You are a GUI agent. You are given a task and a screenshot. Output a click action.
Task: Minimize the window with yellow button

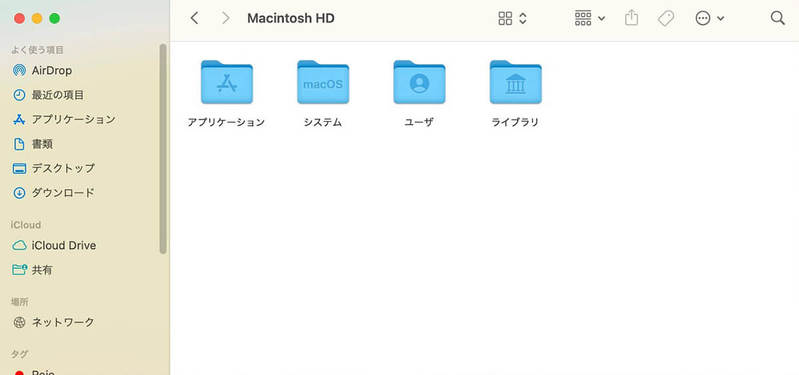(37, 18)
